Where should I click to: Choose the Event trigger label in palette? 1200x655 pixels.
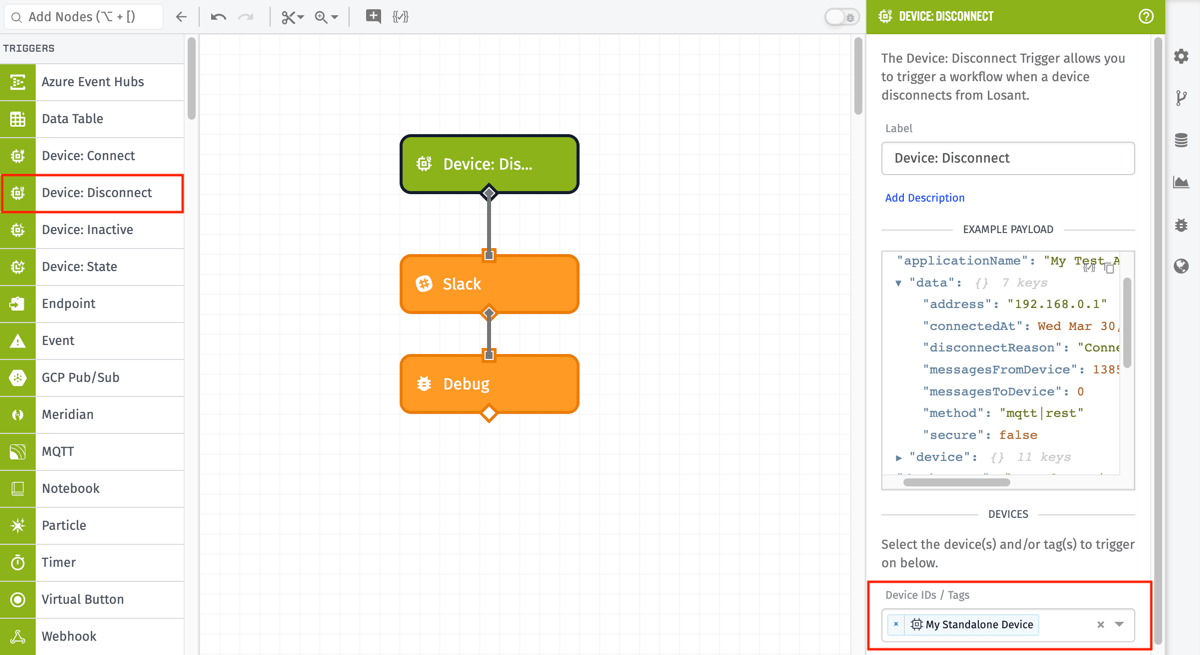coord(58,341)
